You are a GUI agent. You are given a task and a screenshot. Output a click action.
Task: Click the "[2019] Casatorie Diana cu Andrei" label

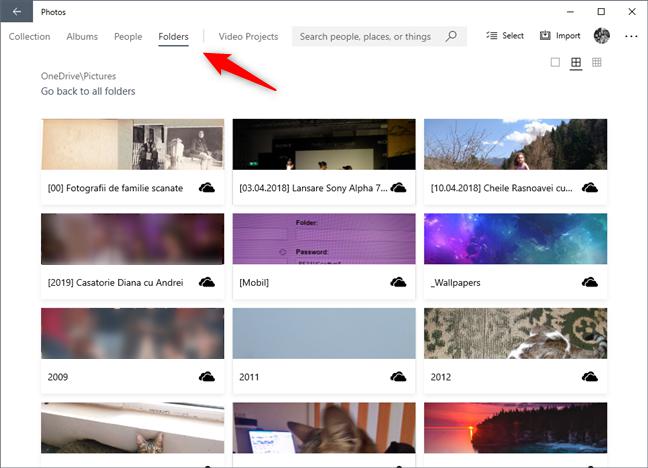click(x=115, y=283)
